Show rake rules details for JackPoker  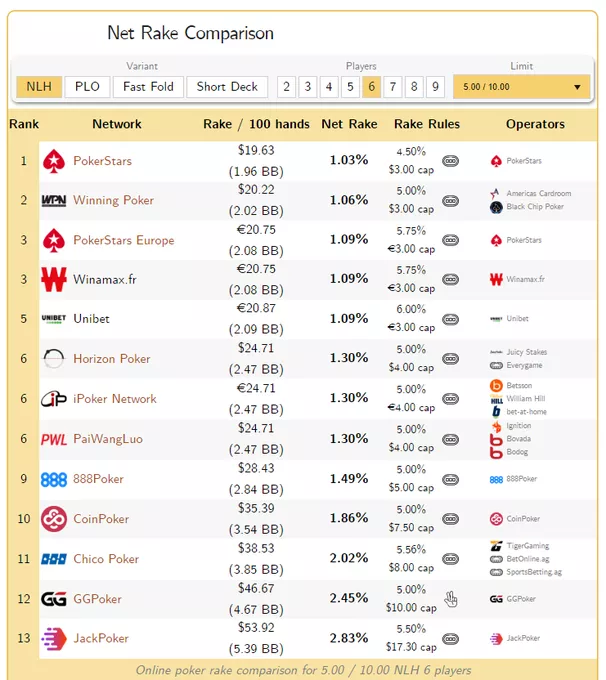click(x=451, y=639)
